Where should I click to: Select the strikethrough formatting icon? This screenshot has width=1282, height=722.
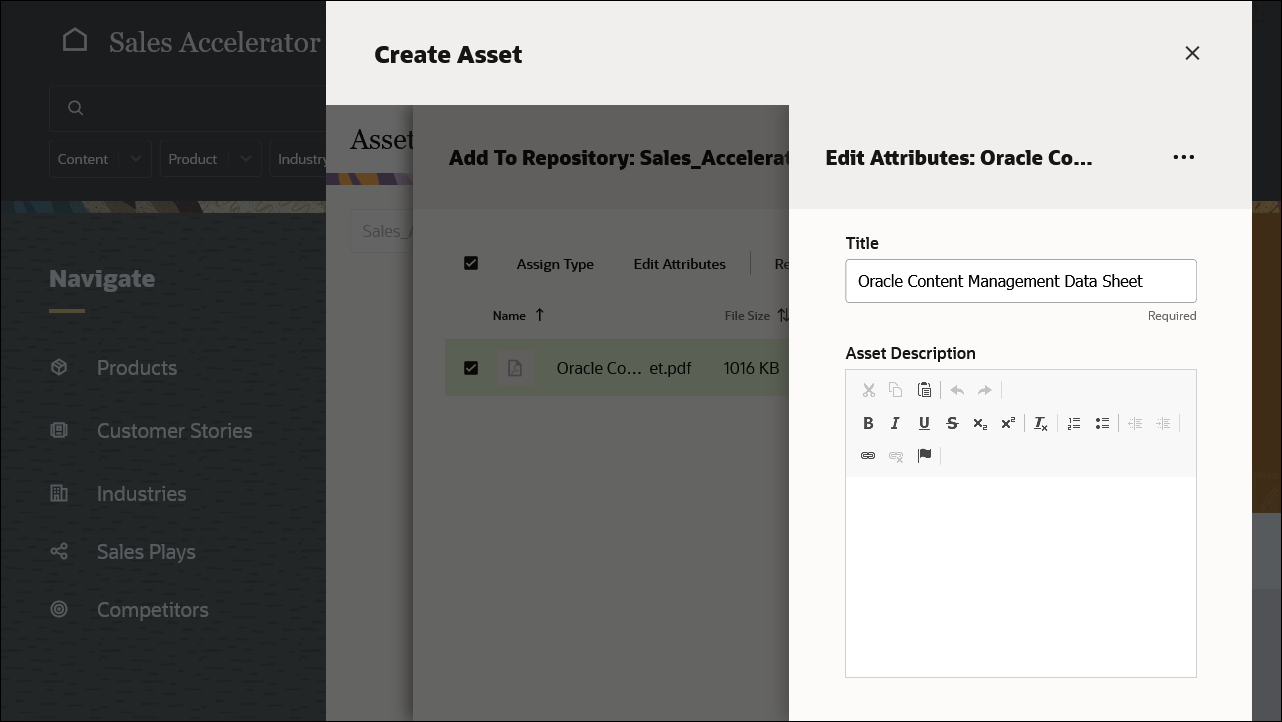coord(952,422)
